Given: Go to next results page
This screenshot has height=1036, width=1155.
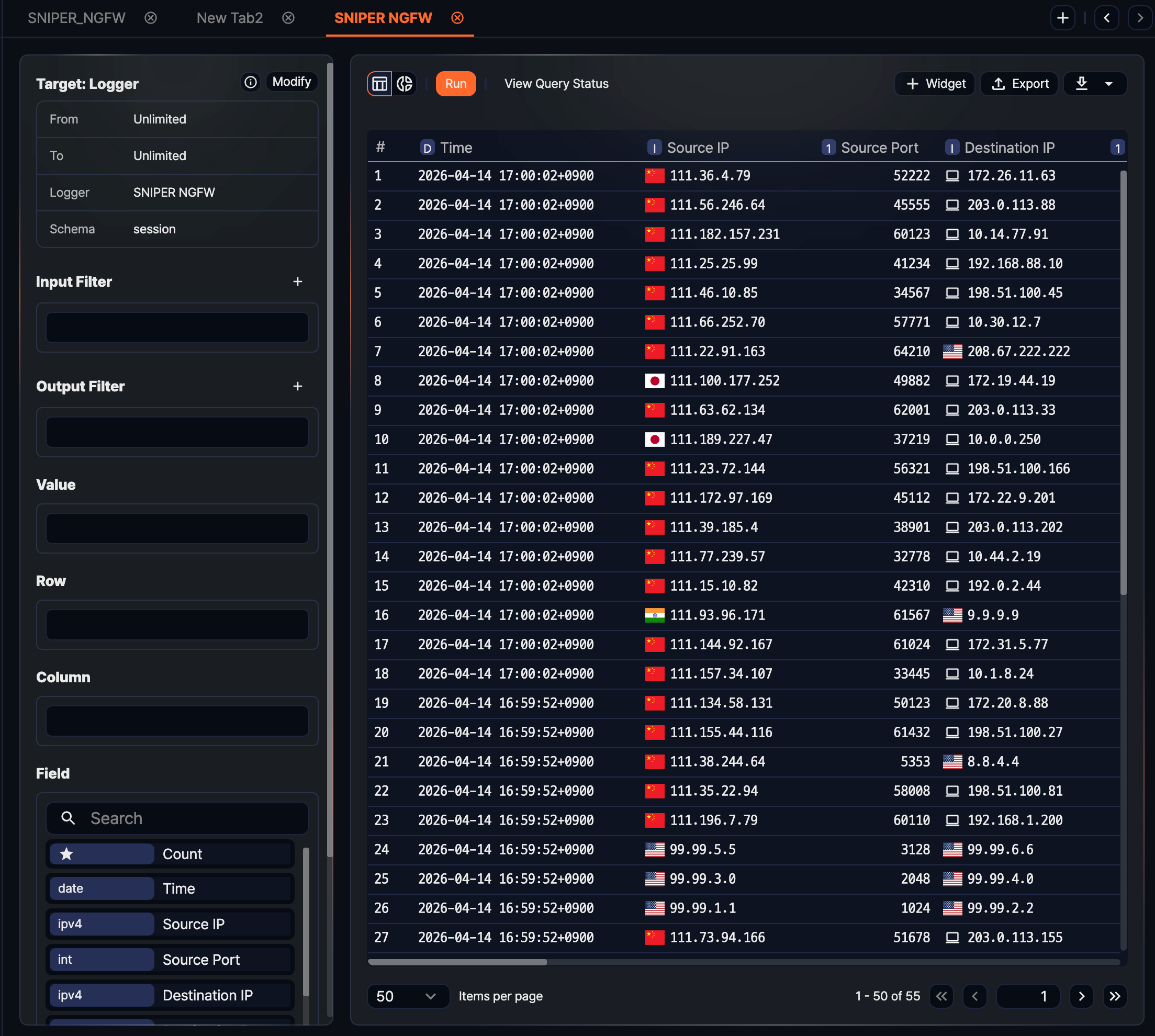Looking at the screenshot, I should (x=1082, y=996).
